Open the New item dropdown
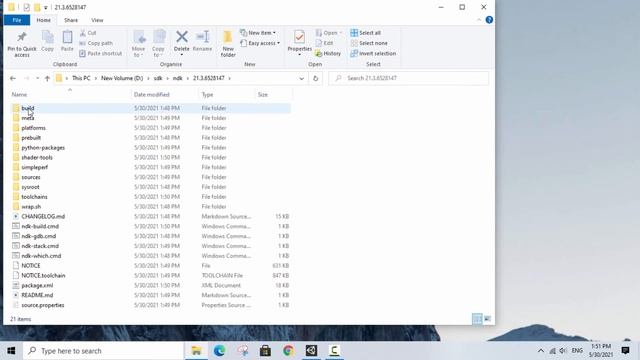 point(258,33)
